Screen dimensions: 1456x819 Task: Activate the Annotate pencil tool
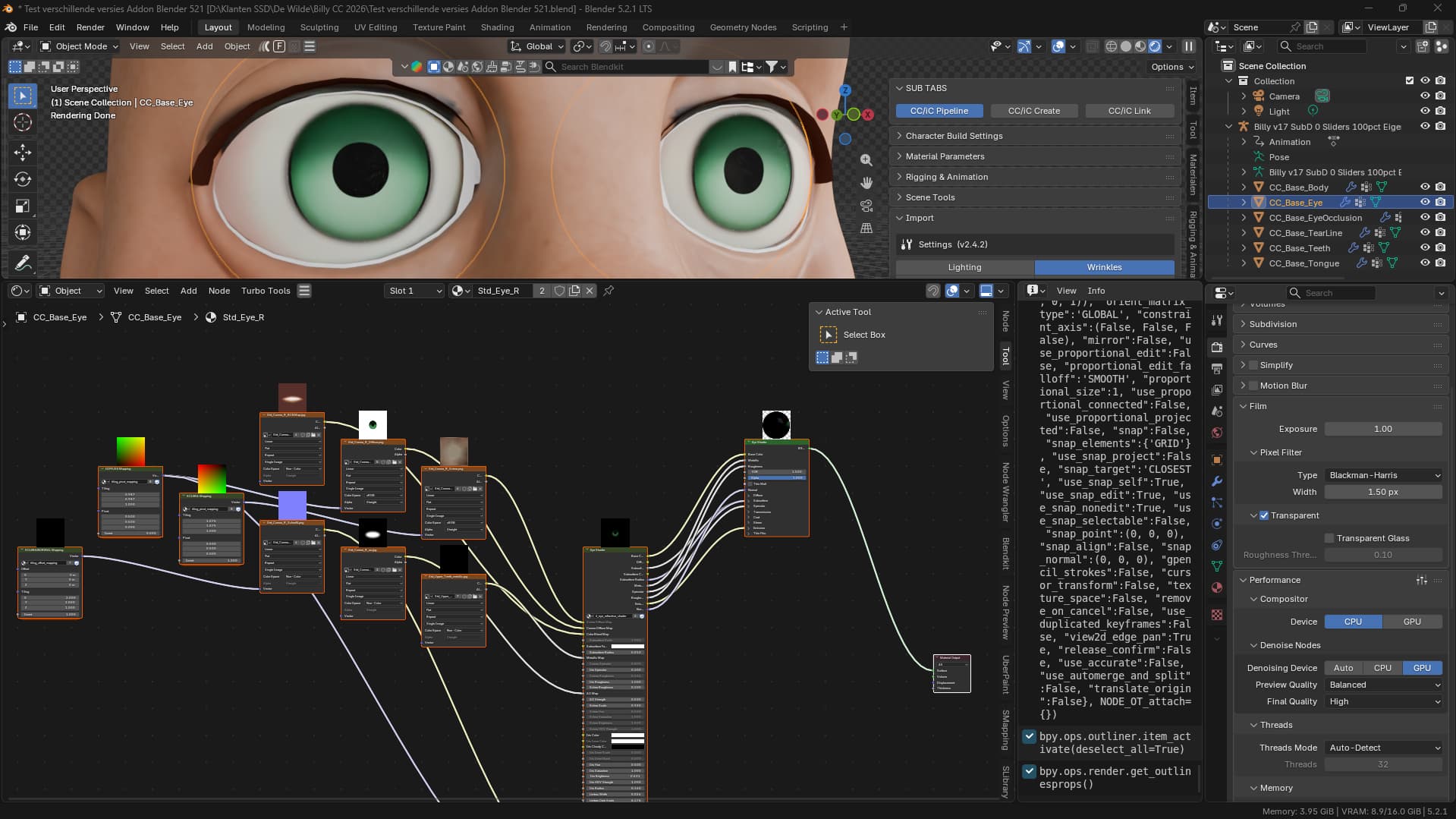(23, 263)
